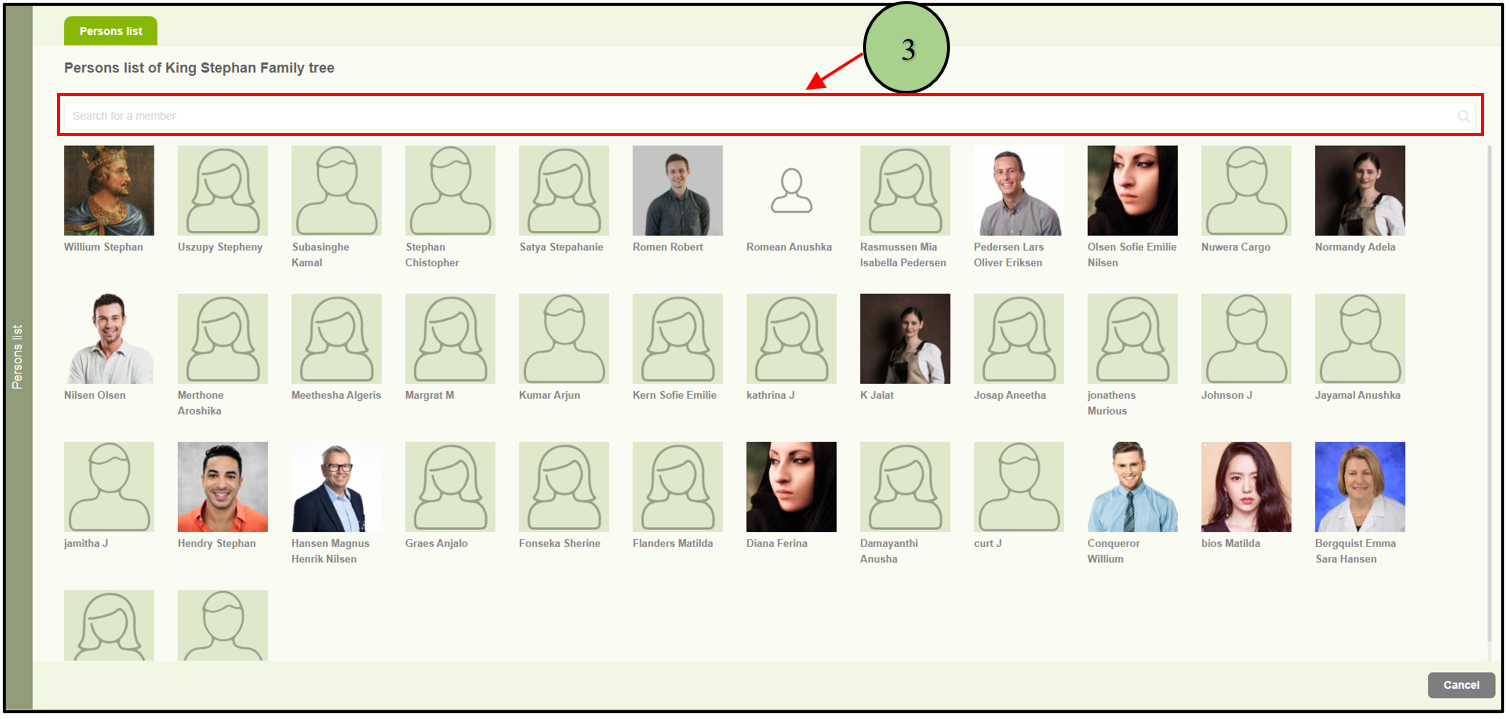Open Hendry Stephan's photo
Image resolution: width=1510 pixels, height=719 pixels.
(223, 487)
